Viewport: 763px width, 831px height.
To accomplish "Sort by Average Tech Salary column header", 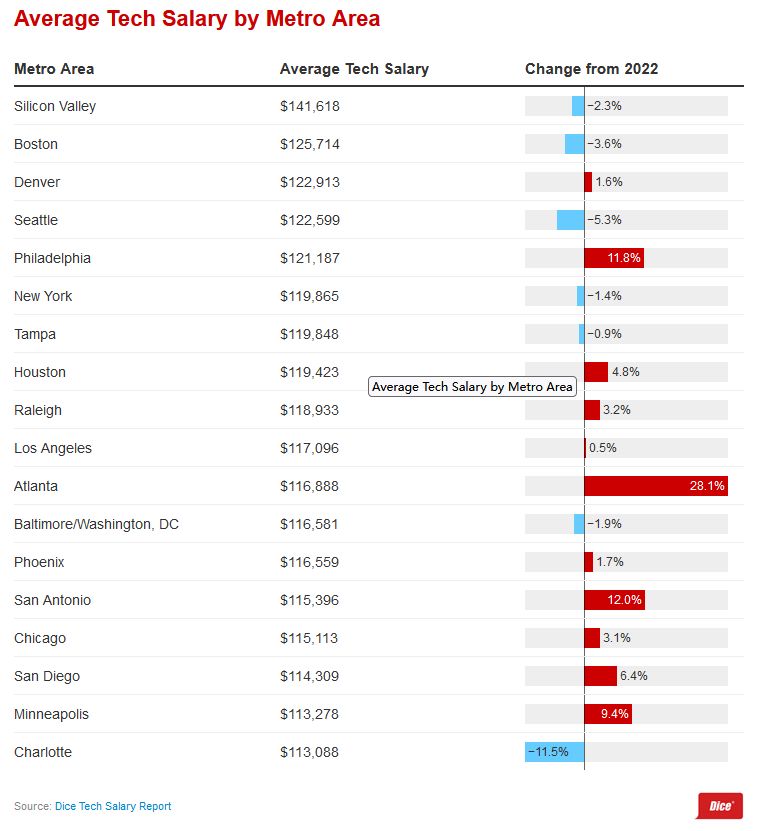I will [x=354, y=69].
